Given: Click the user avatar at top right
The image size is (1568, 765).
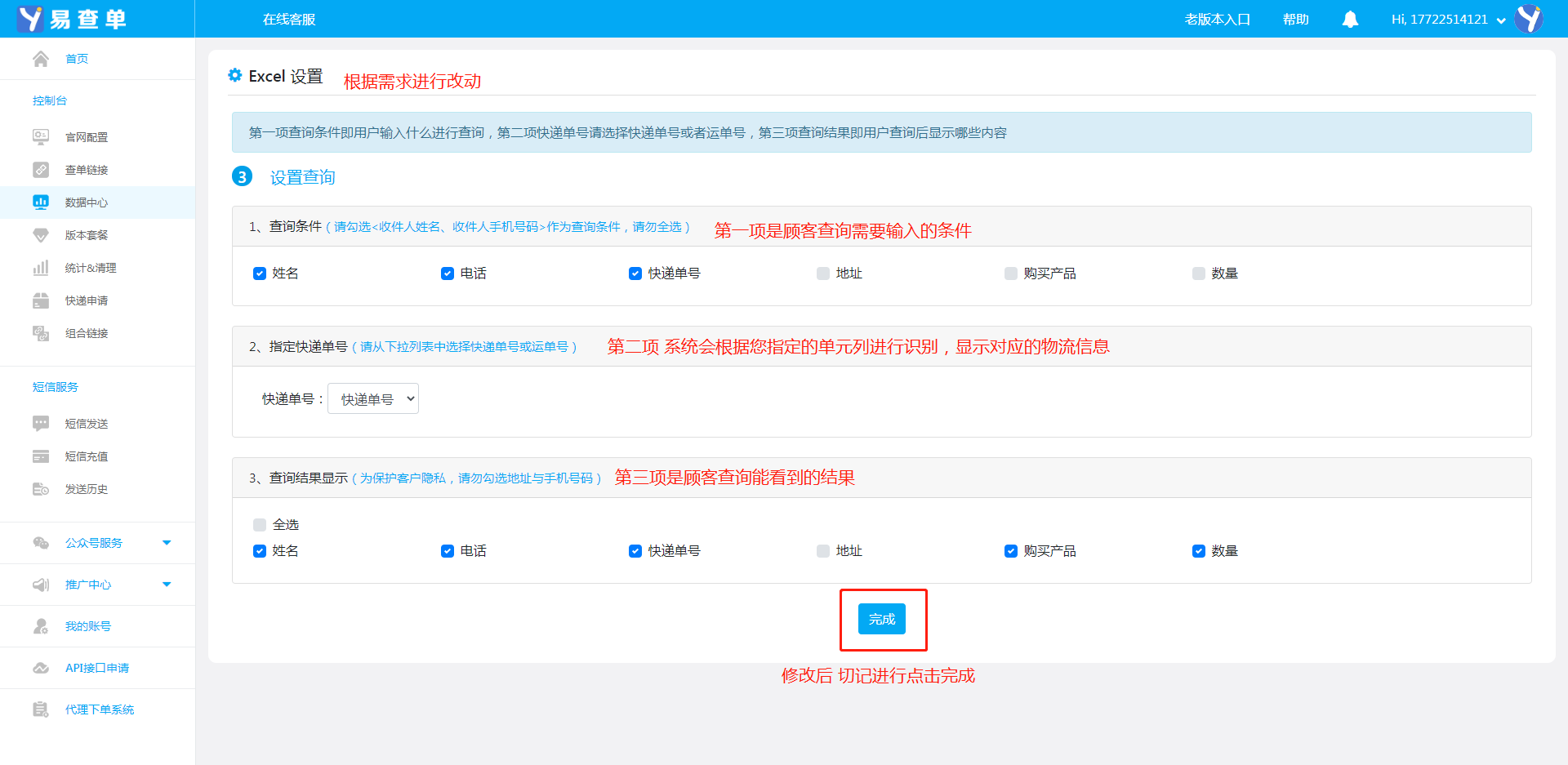Looking at the screenshot, I should click(x=1528, y=19).
